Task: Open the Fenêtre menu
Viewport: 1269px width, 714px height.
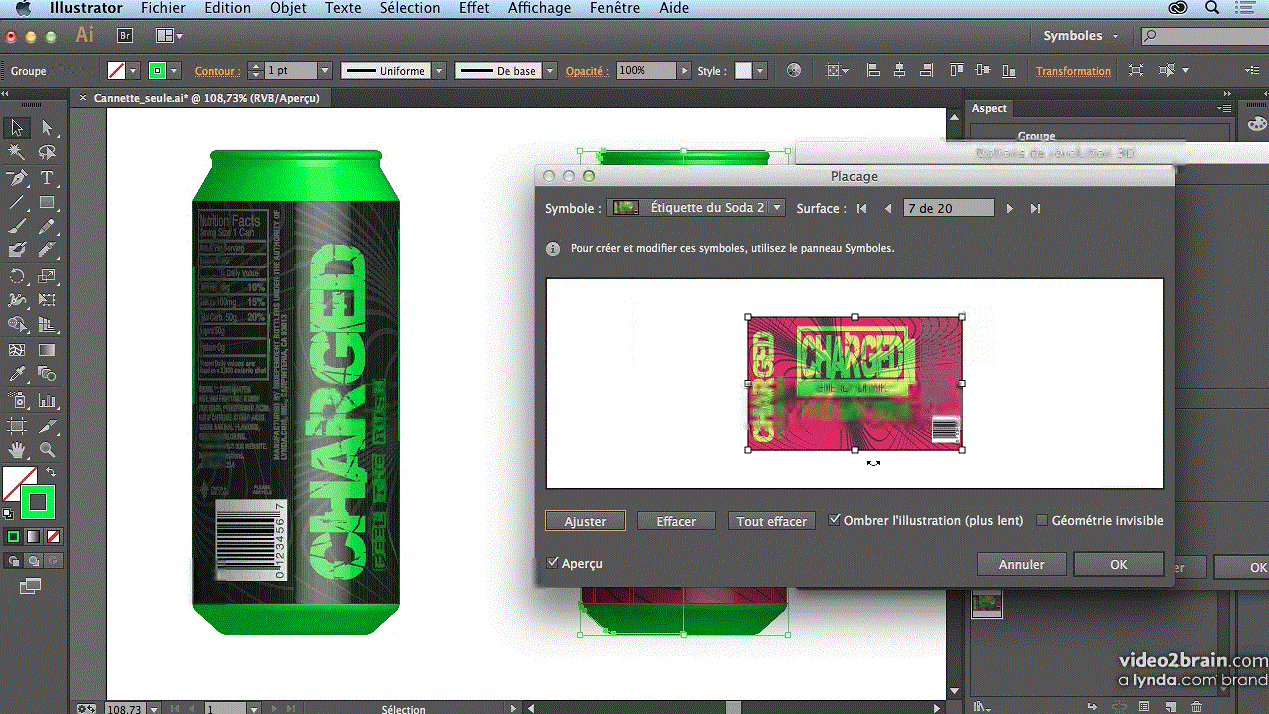Action: pos(615,8)
